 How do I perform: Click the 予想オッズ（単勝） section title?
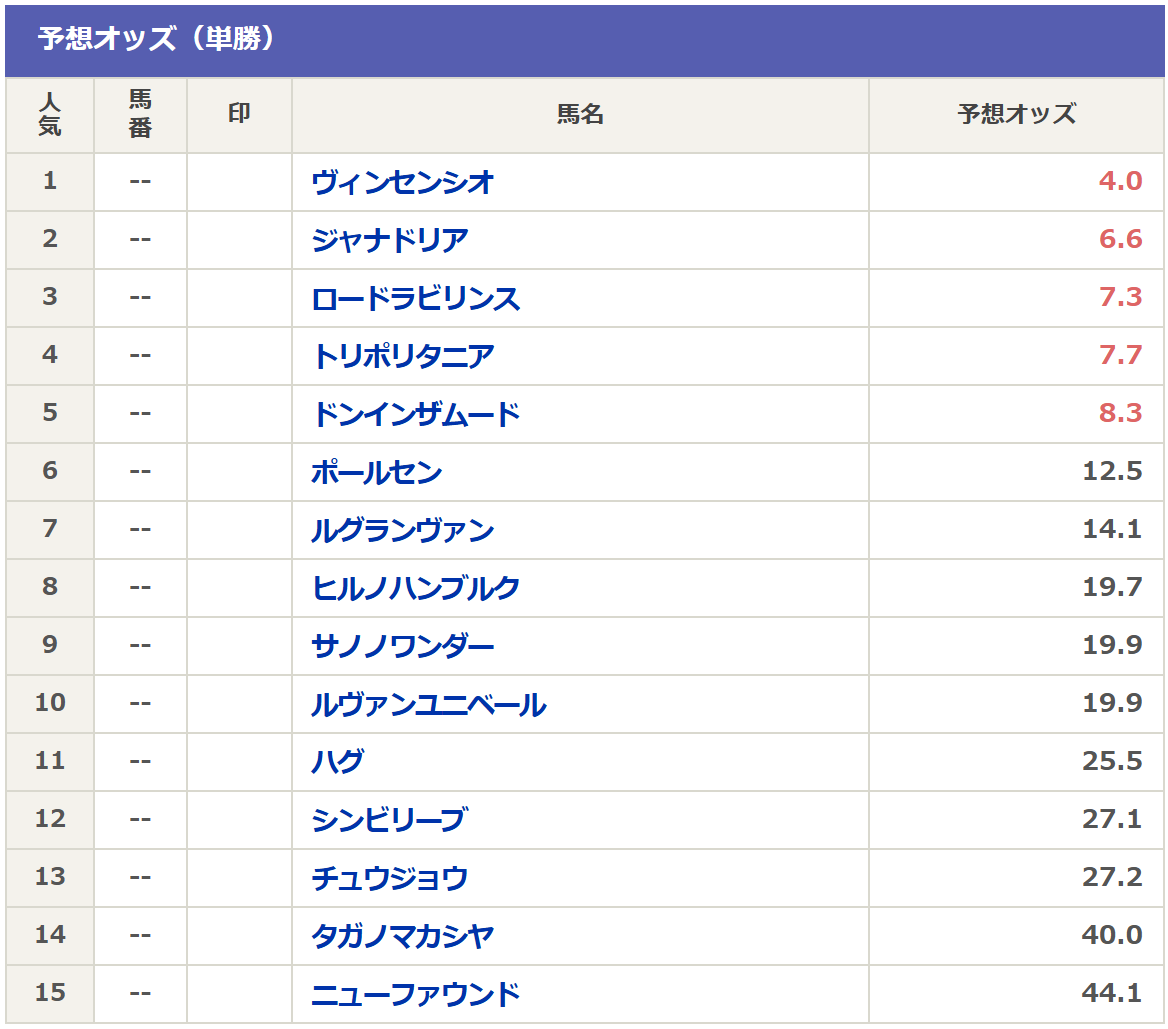point(156,39)
